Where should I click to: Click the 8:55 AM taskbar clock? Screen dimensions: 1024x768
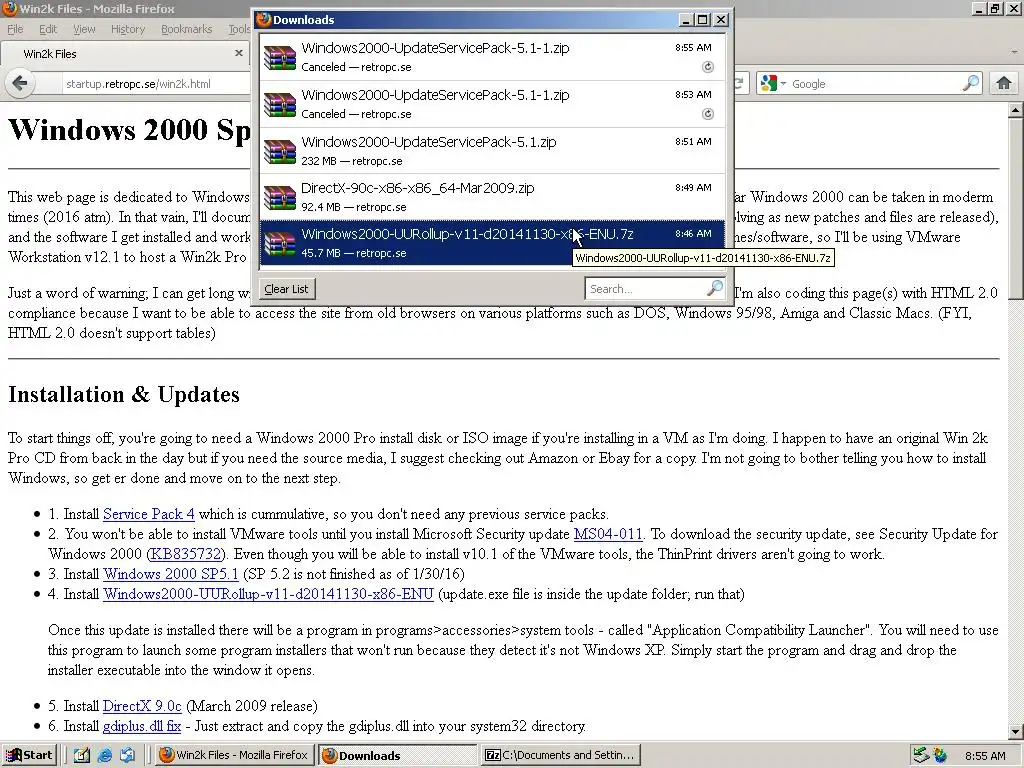click(x=985, y=756)
